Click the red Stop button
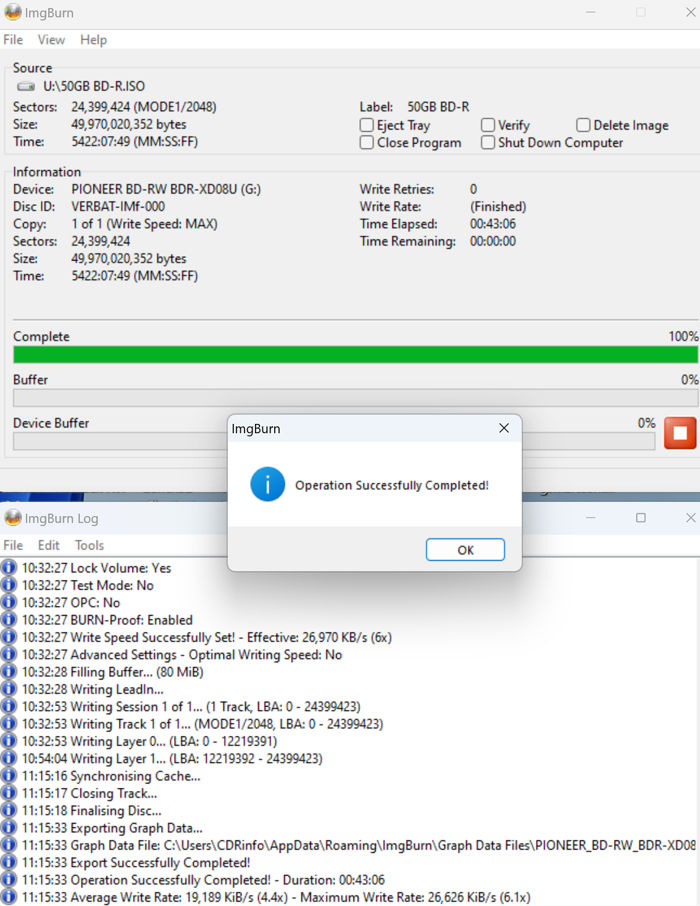 [x=680, y=433]
